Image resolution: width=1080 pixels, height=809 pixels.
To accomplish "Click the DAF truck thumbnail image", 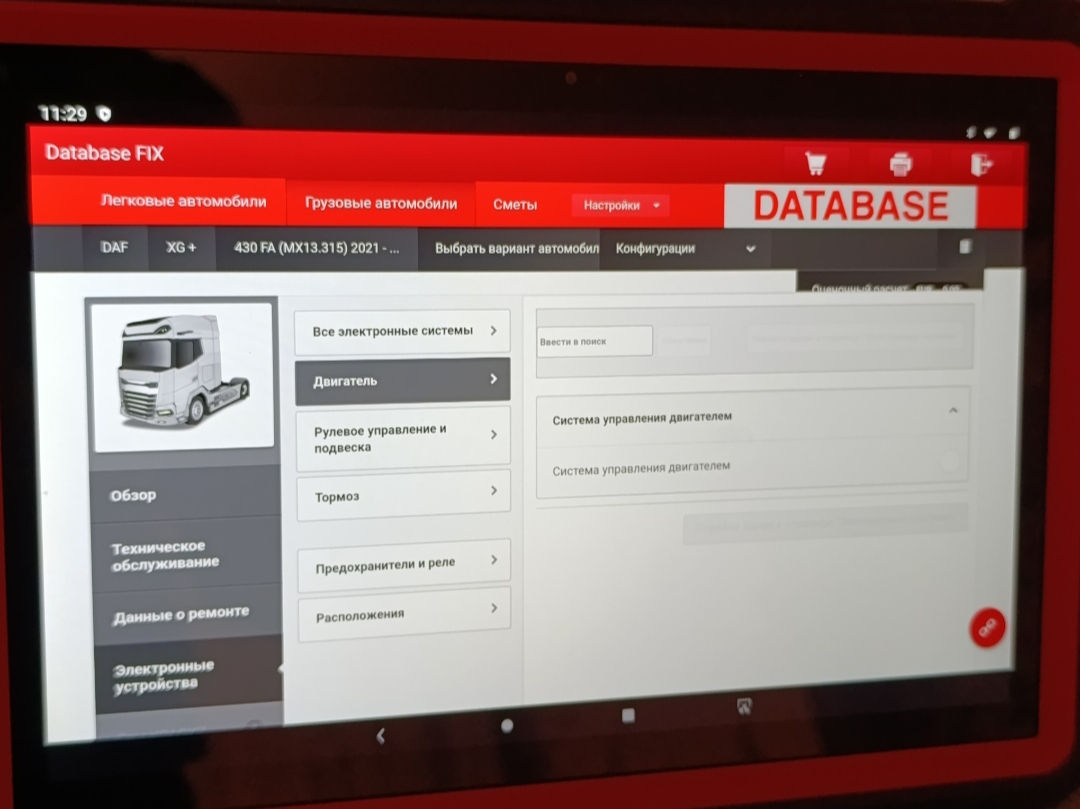I will click(x=183, y=376).
